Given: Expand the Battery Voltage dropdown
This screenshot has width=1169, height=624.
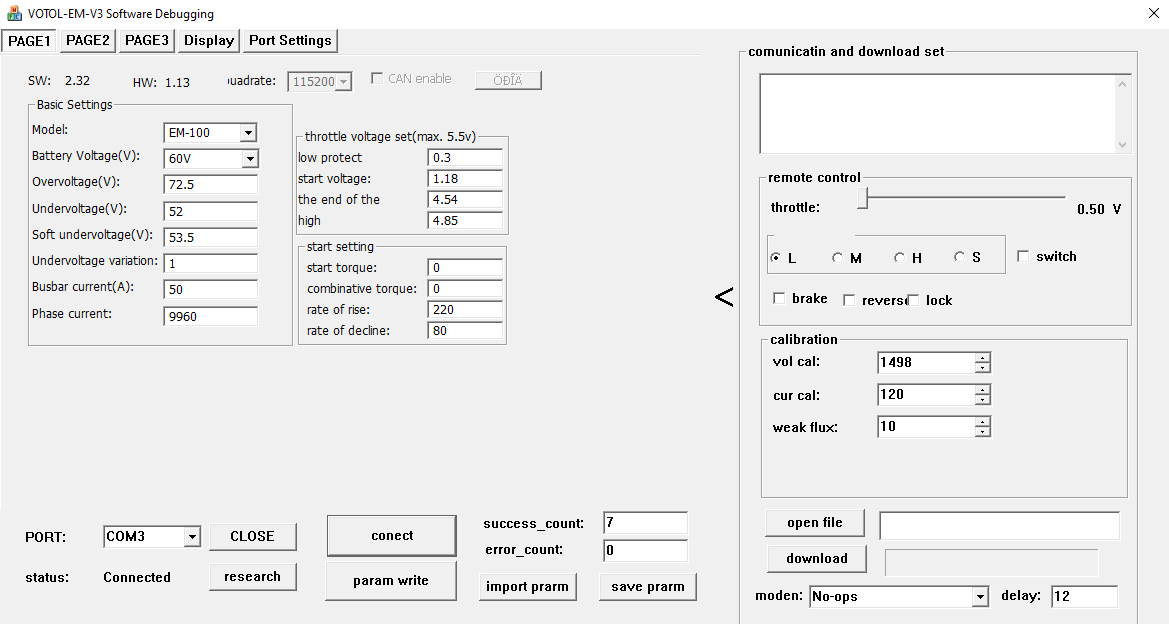Looking at the screenshot, I should click(x=248, y=159).
